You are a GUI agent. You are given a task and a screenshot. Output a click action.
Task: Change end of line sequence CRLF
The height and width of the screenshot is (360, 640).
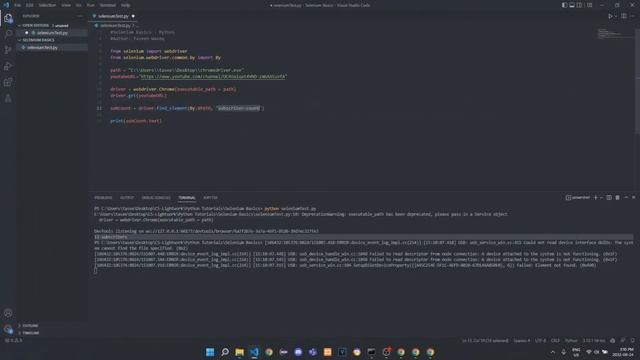(x=555, y=340)
